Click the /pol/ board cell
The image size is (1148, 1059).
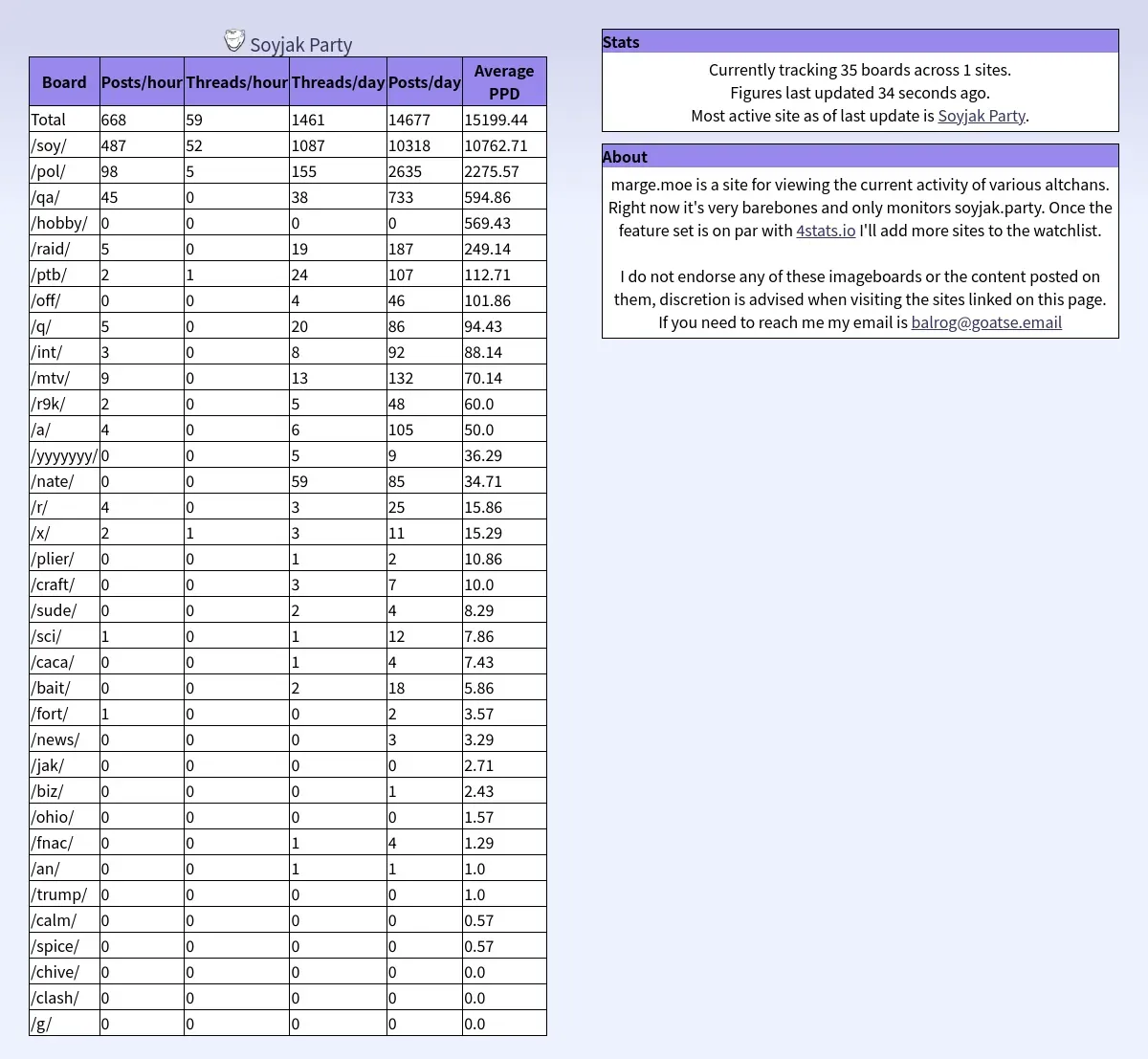pos(64,171)
